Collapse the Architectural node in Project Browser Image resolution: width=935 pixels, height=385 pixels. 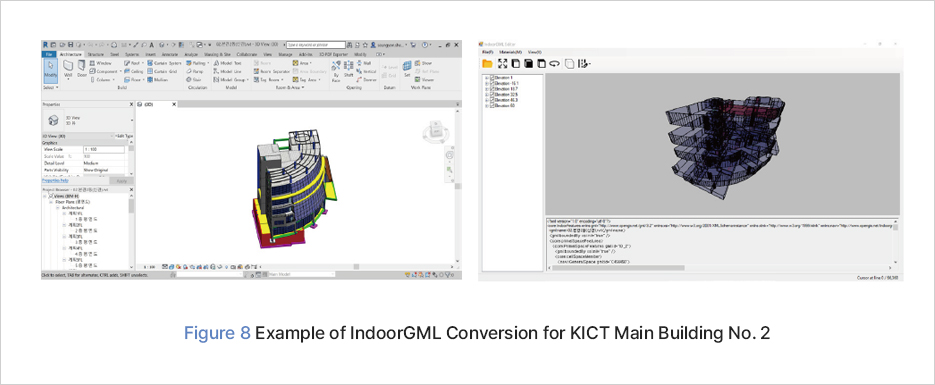(57, 207)
